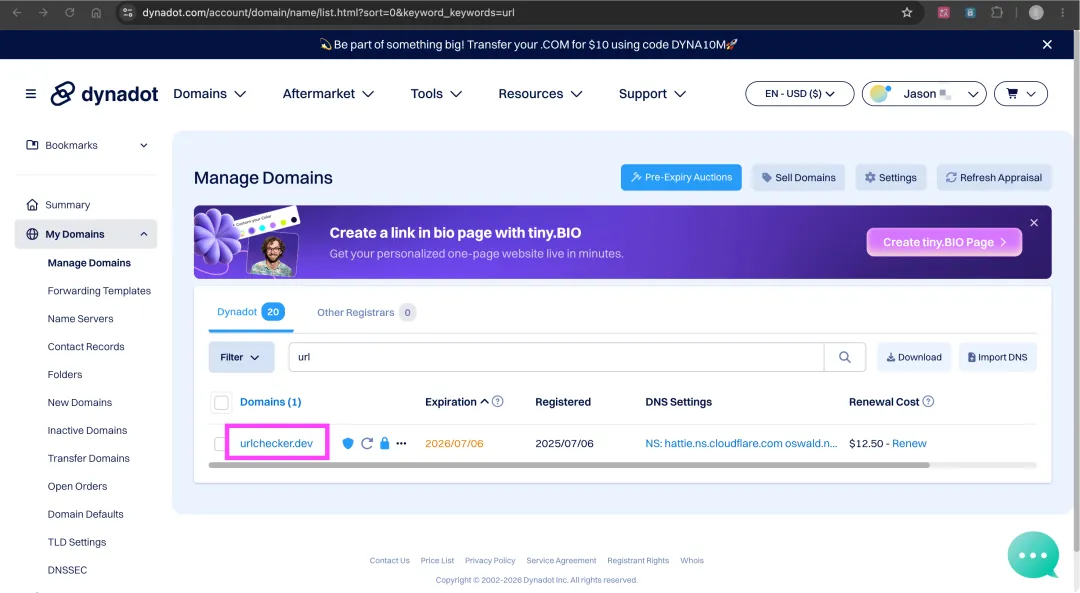The image size is (1080, 593).
Task: Open the hamburger menu icon
Action: (x=31, y=94)
